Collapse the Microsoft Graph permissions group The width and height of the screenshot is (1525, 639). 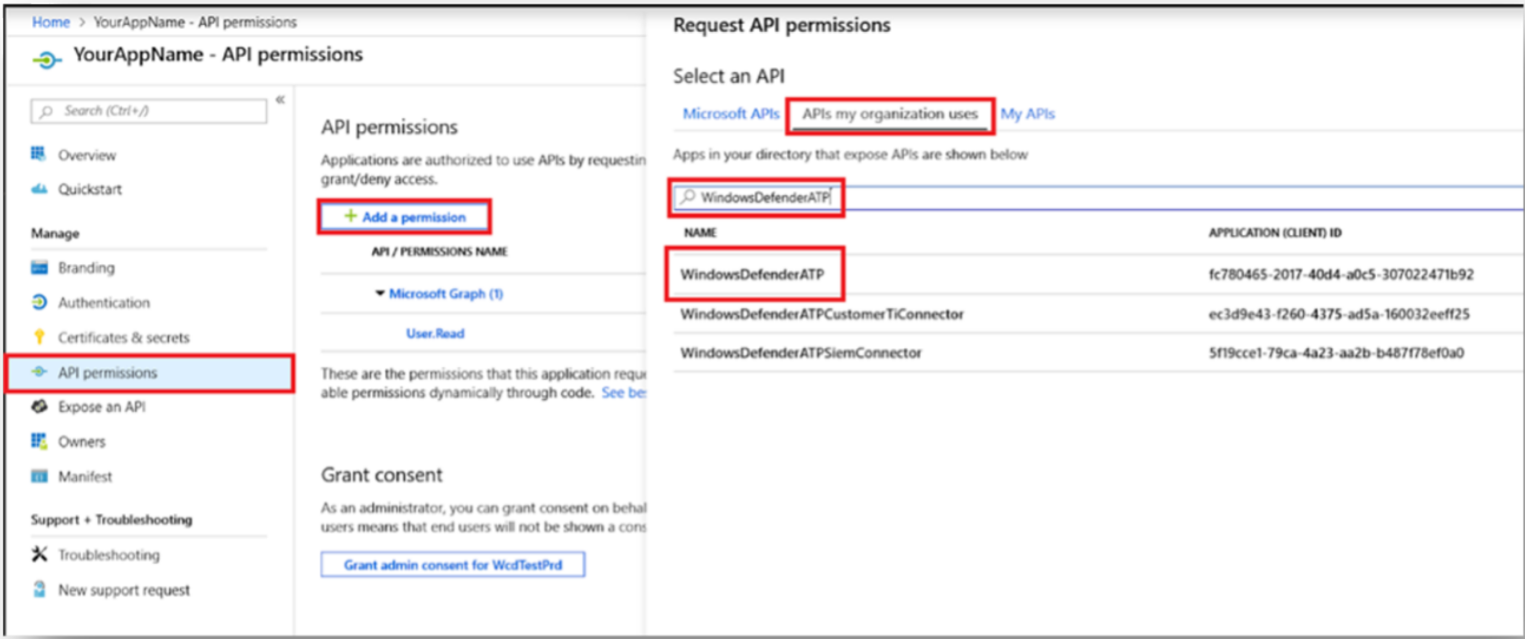(380, 294)
